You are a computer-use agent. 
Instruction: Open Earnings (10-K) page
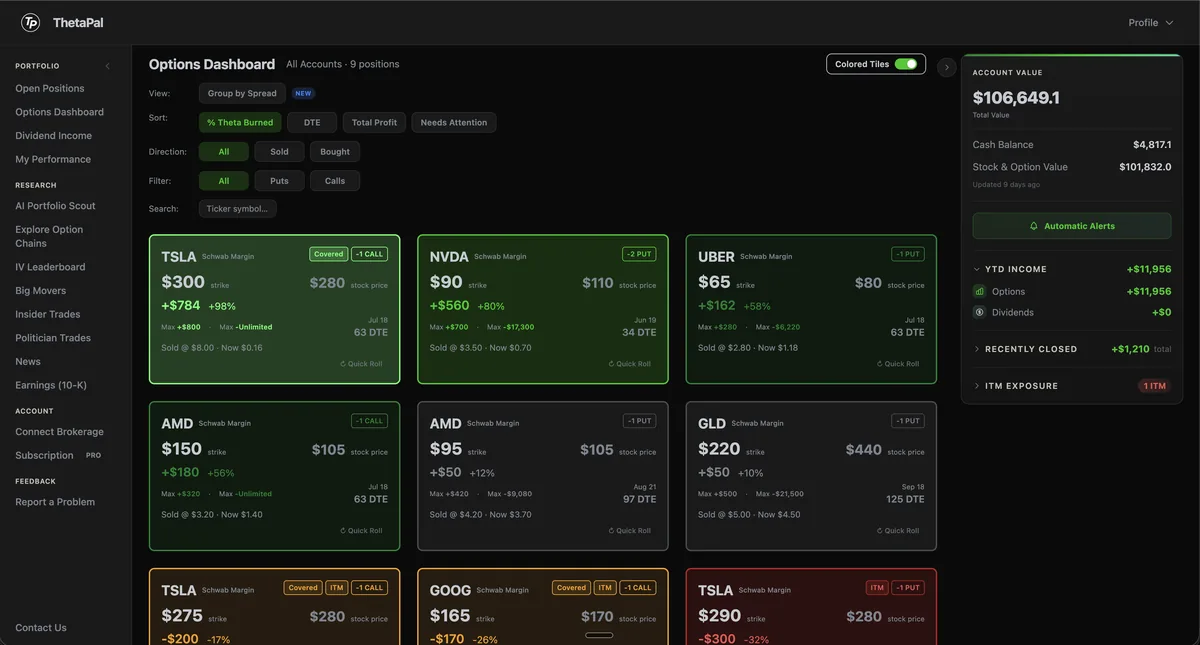tap(51, 385)
